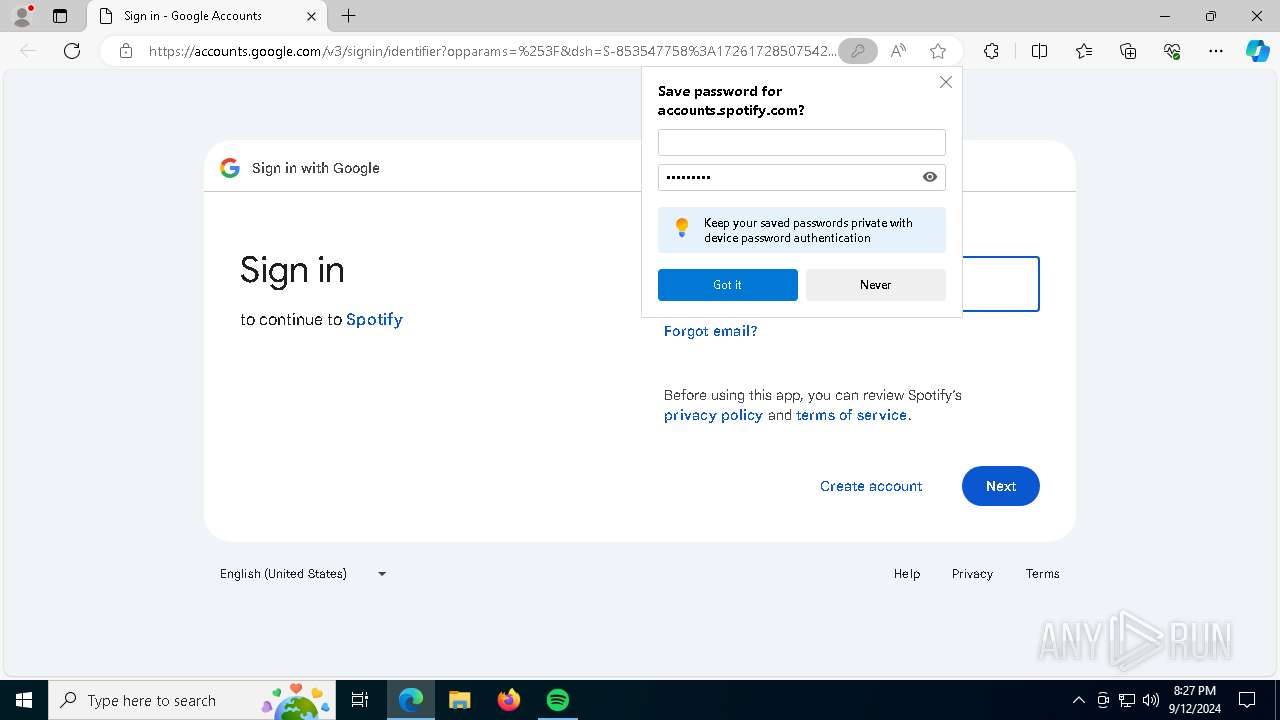1280x720 pixels.
Task: Open Spotify's privacy policy link
Action: (x=713, y=415)
